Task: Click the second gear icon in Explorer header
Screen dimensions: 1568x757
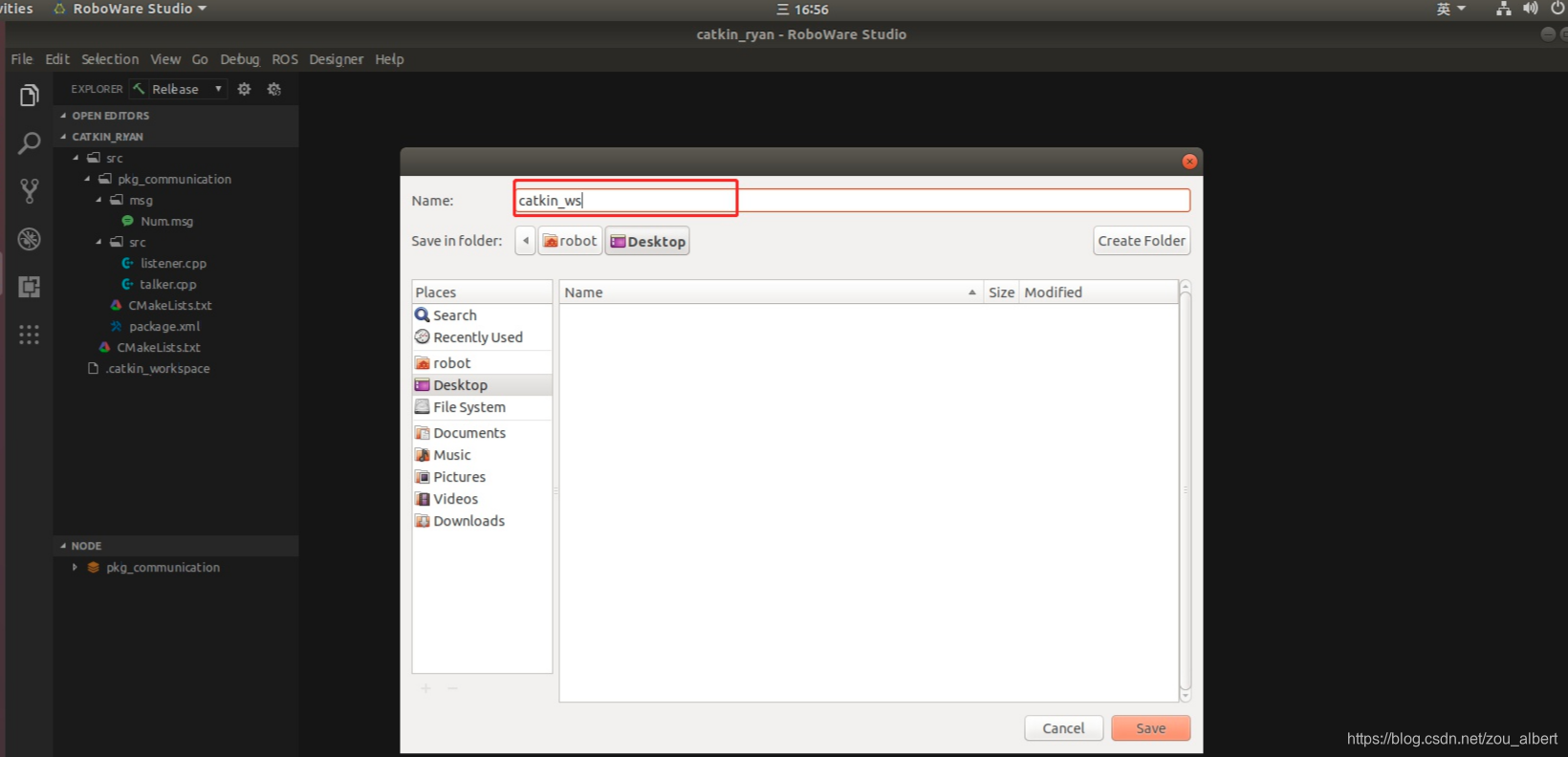Action: (x=274, y=89)
